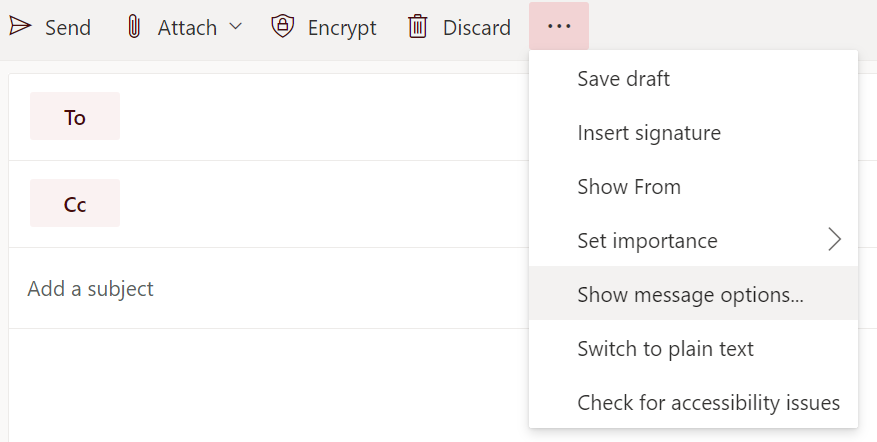Expand the Attach dropdown chevron
This screenshot has height=442, width=877.
(x=235, y=26)
